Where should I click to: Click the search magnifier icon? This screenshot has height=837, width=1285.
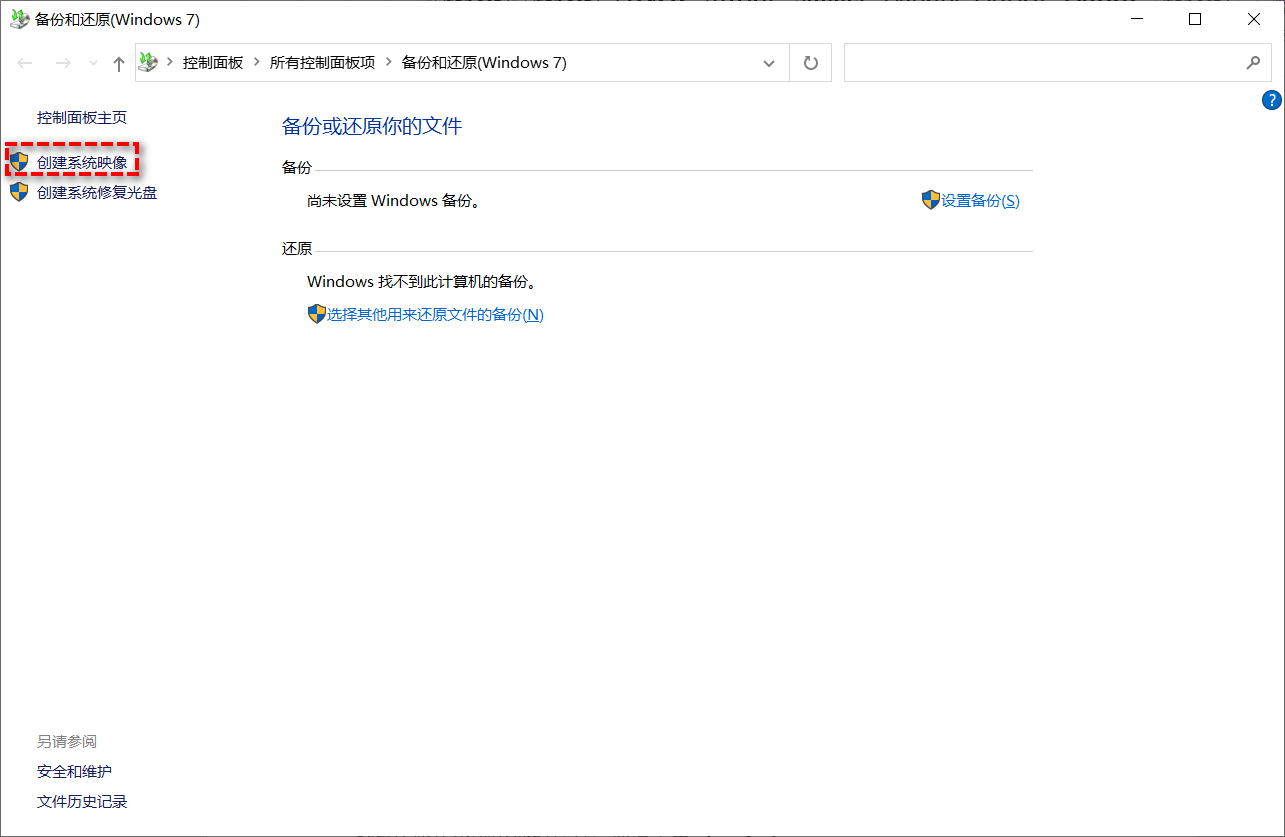(1253, 62)
